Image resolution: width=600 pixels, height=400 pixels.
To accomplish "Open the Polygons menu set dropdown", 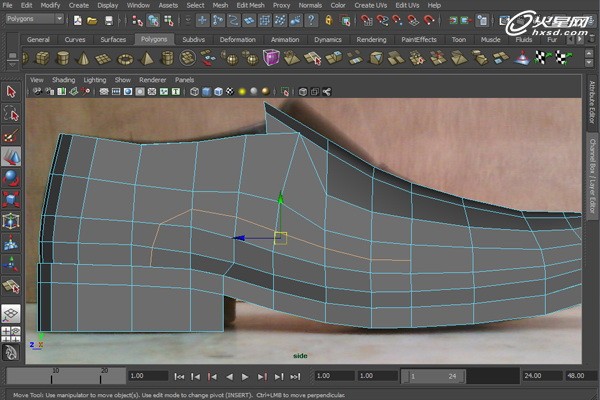I will [x=34, y=19].
